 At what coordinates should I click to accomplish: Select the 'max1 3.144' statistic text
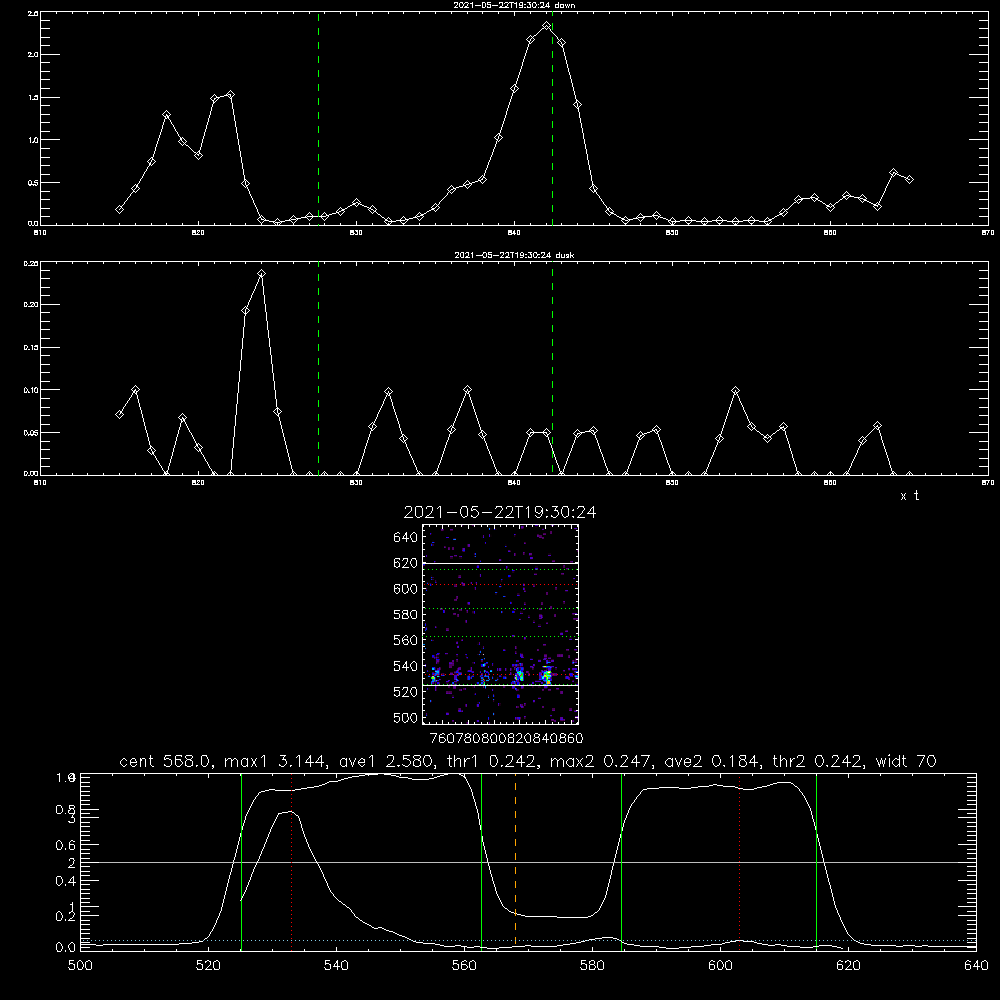coord(276,761)
